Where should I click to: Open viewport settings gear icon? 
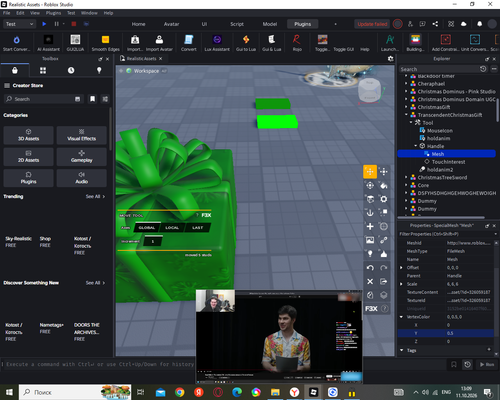390,59
